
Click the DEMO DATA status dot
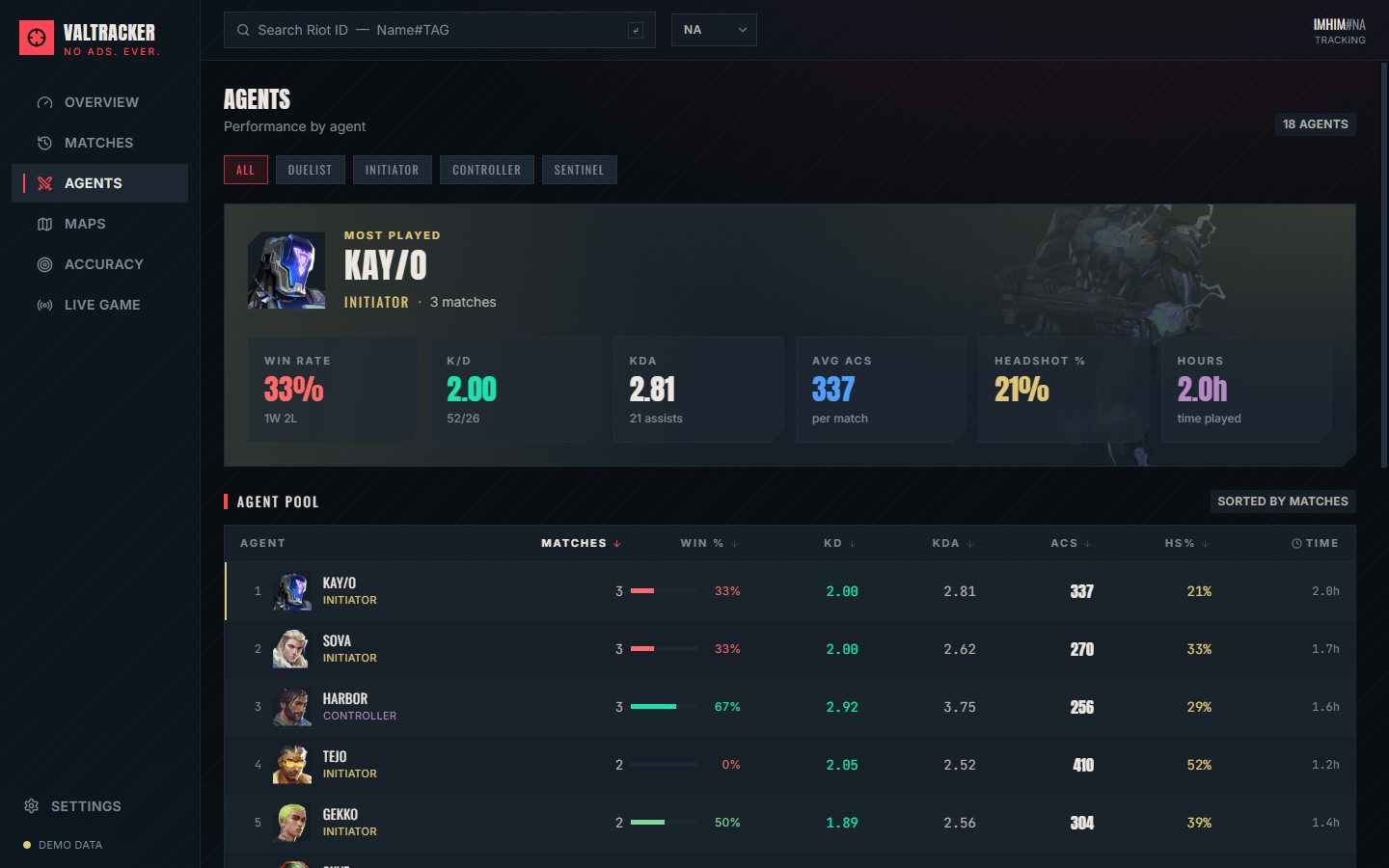coord(27,845)
